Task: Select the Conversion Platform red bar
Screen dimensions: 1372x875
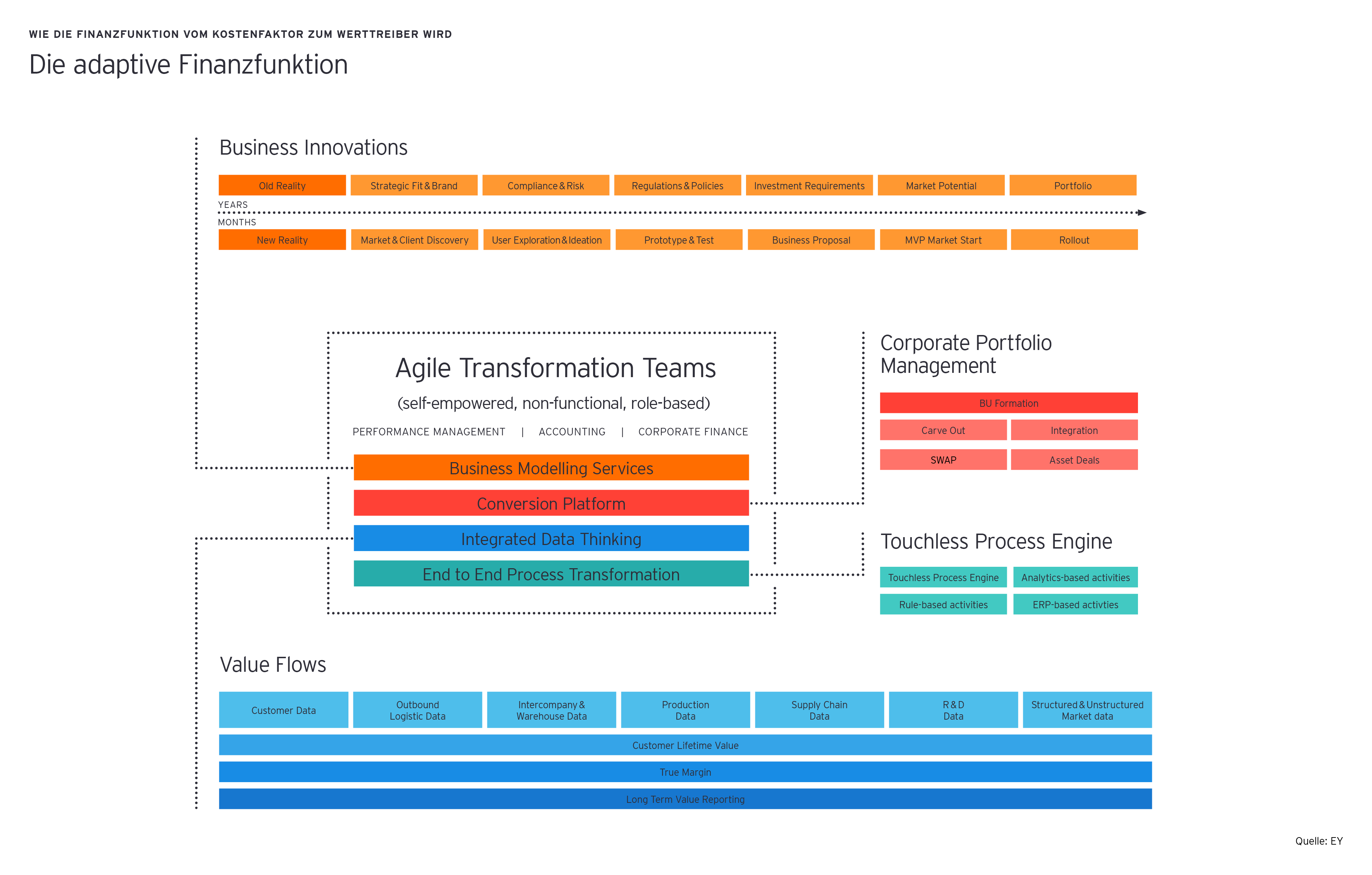Action: [x=551, y=503]
